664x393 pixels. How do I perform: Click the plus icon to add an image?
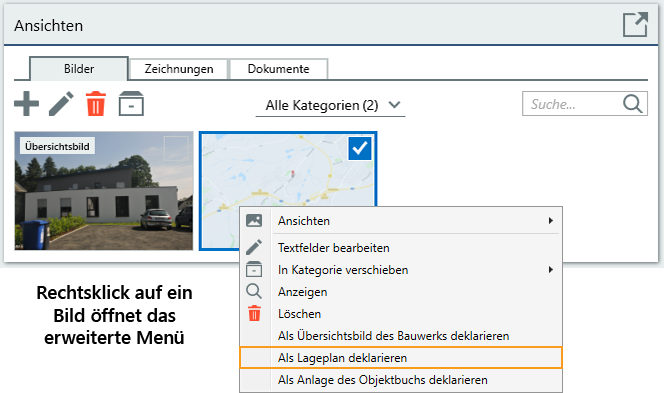click(26, 103)
